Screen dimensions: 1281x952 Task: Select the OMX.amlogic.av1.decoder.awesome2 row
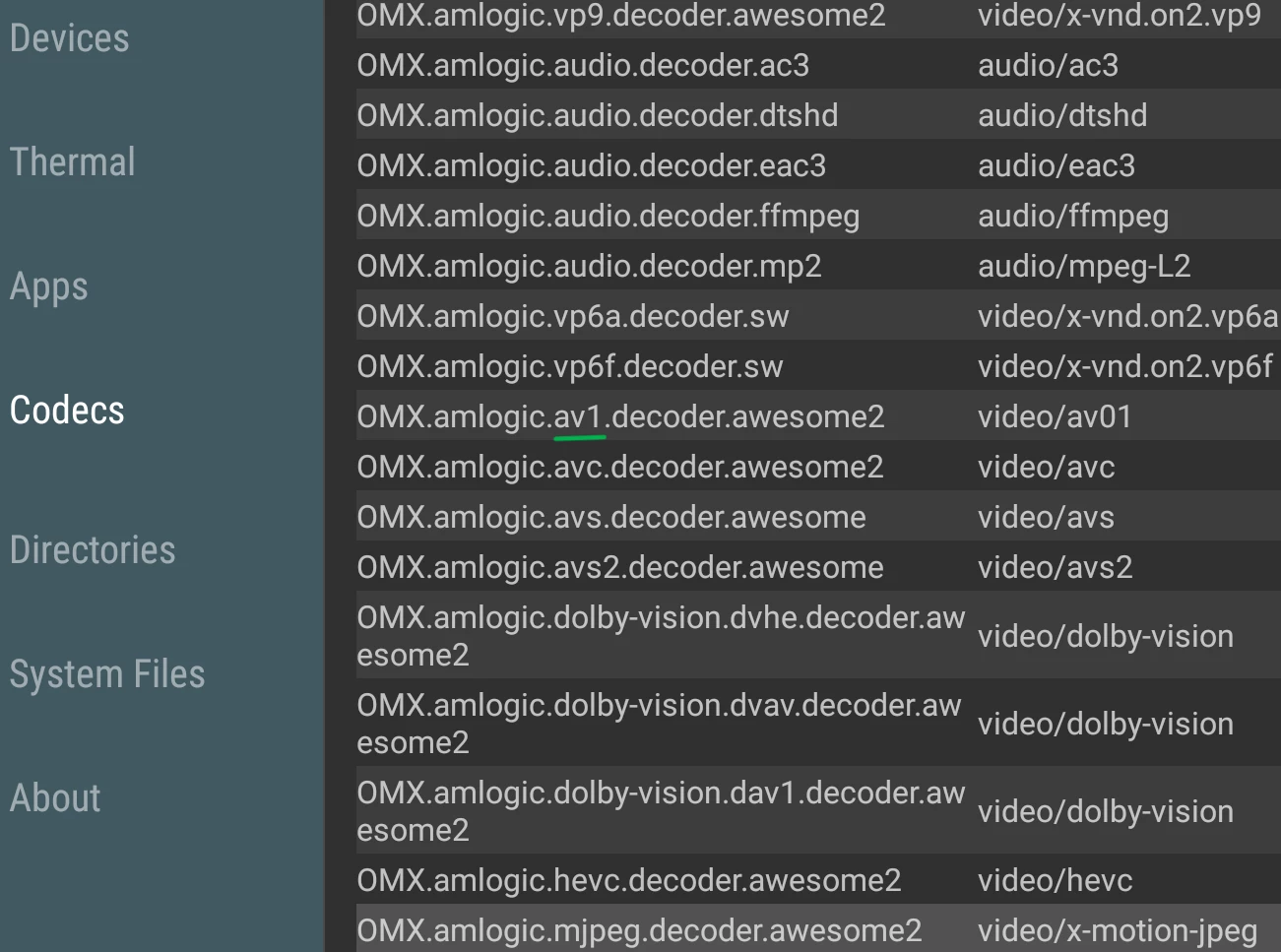click(x=620, y=417)
